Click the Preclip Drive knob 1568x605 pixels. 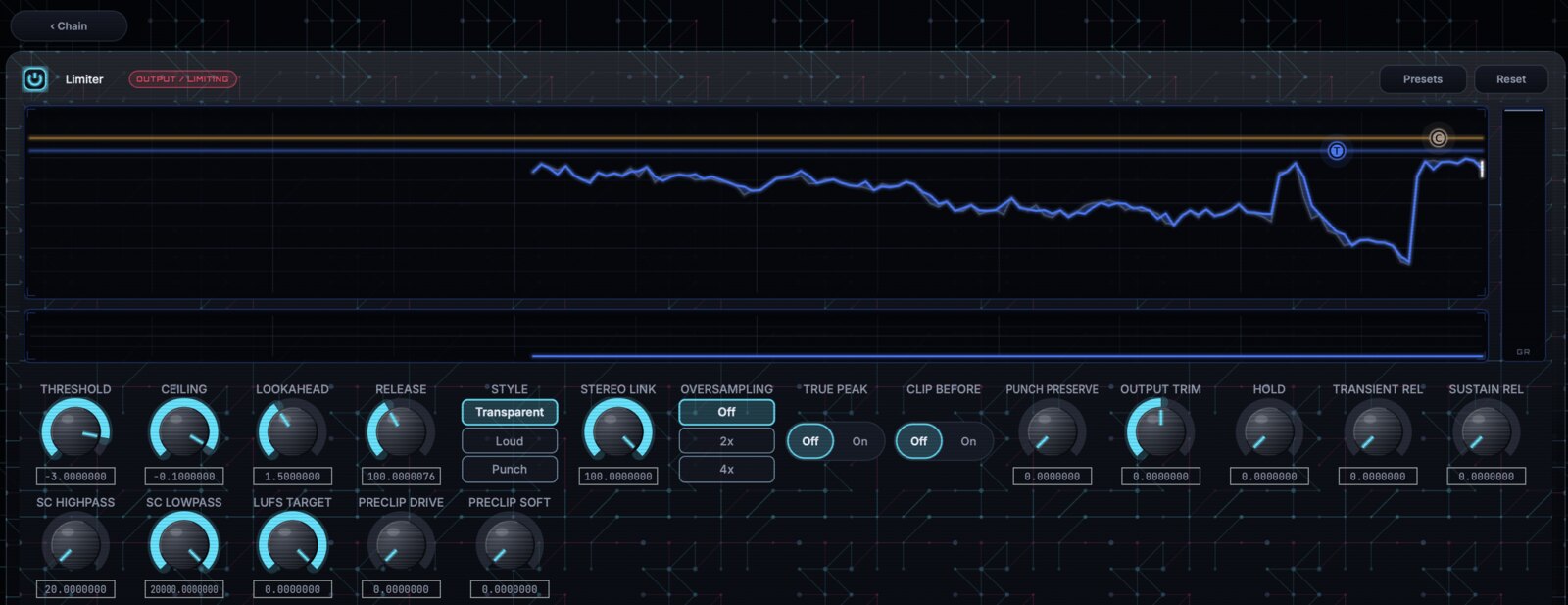(401, 544)
